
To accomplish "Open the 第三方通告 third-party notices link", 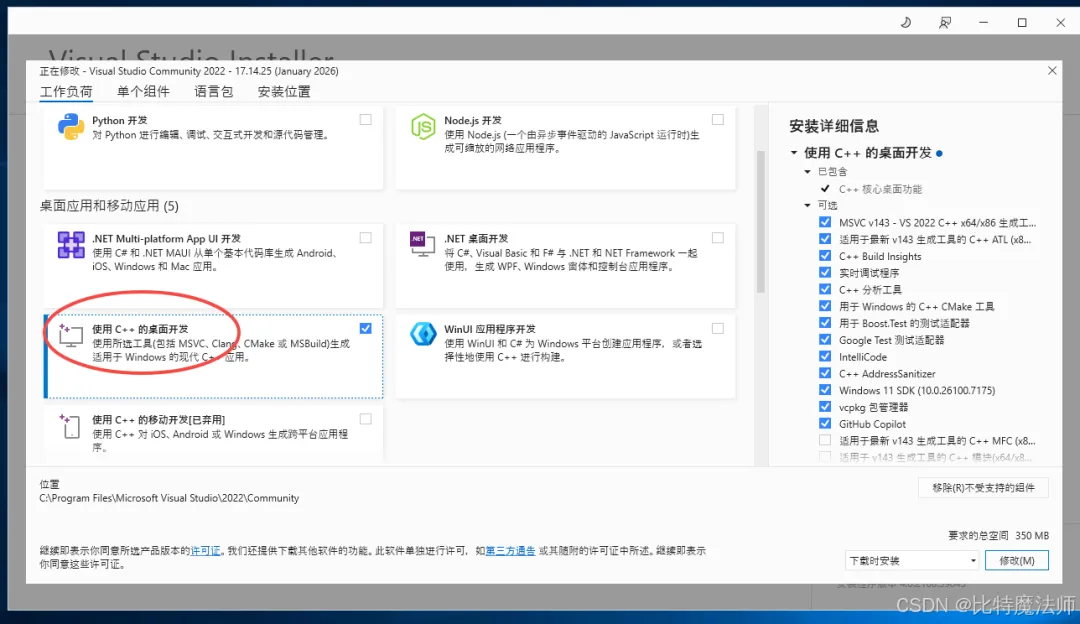I will (510, 551).
